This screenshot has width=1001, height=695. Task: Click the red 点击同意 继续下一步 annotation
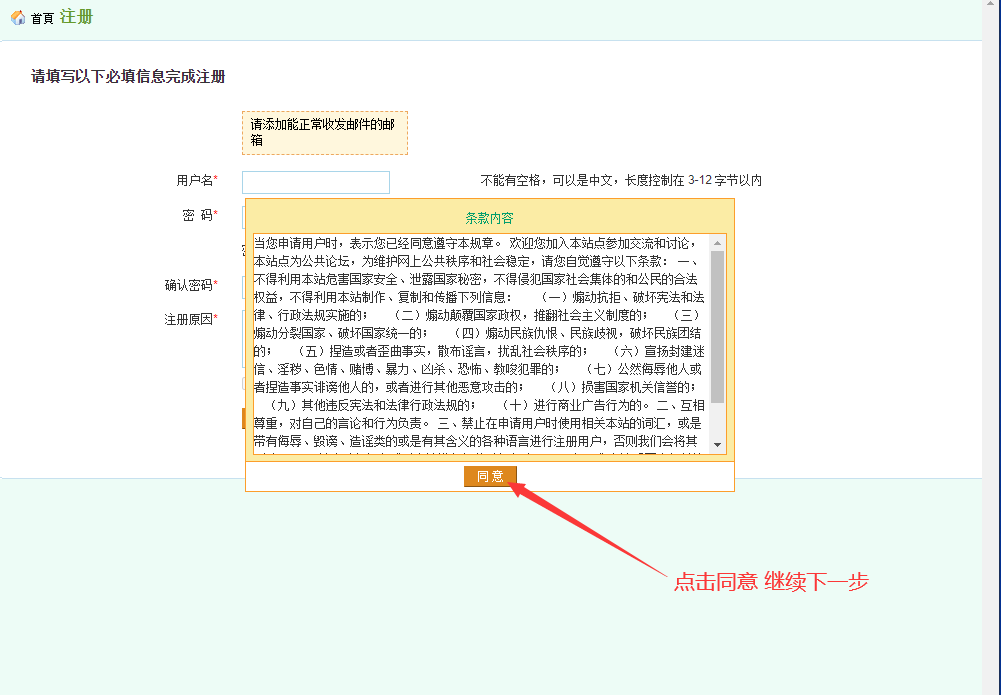[770, 582]
